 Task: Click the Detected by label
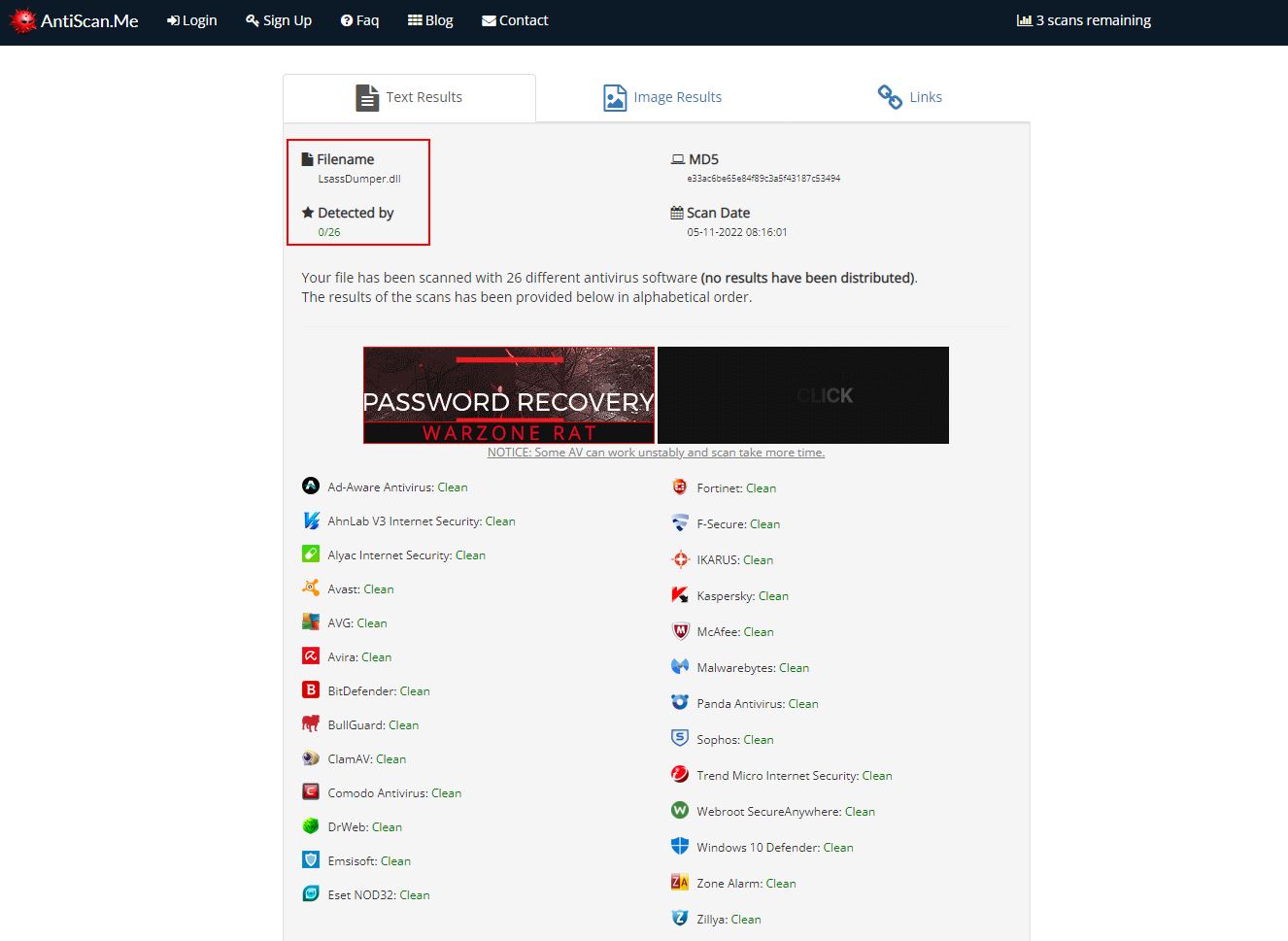pyautogui.click(x=348, y=213)
